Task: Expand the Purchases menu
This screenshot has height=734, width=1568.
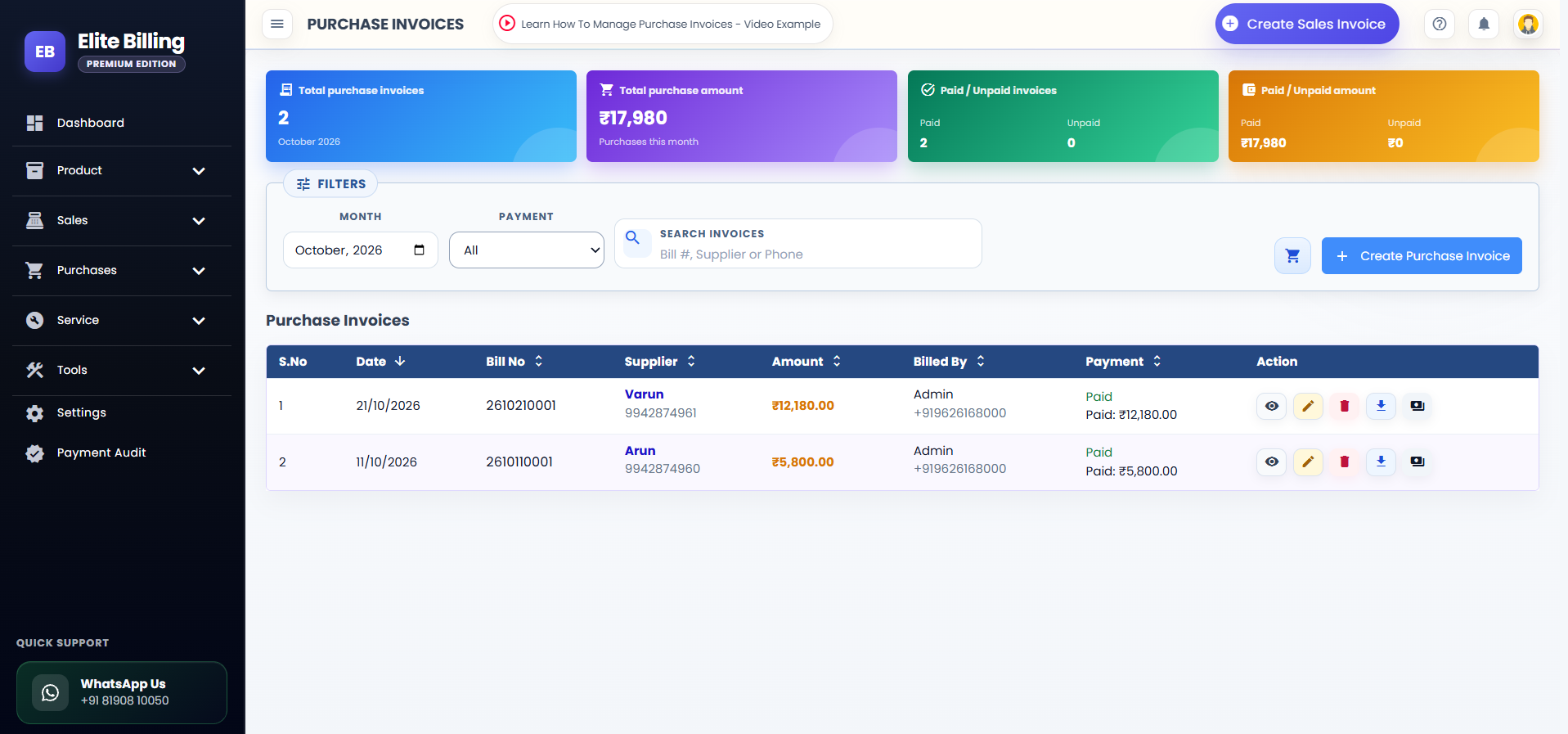Action: point(122,270)
